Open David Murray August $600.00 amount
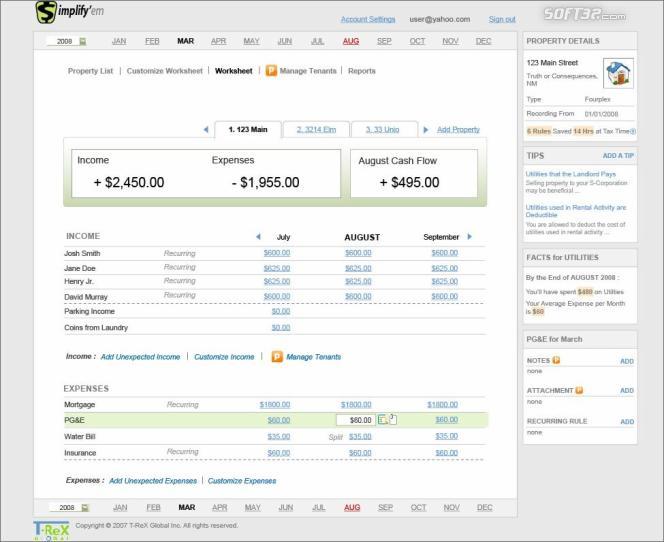 point(358,296)
